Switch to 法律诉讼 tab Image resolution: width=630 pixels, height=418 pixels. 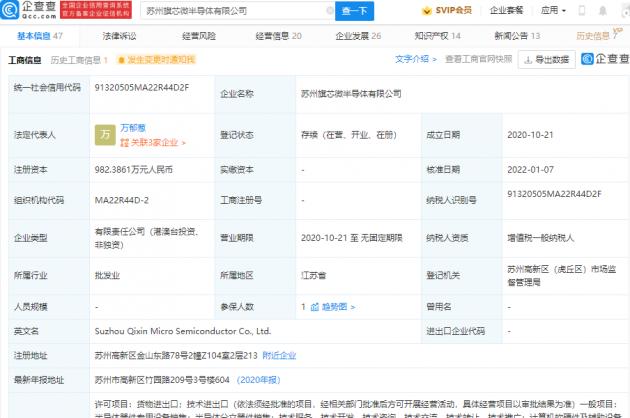[x=119, y=36]
